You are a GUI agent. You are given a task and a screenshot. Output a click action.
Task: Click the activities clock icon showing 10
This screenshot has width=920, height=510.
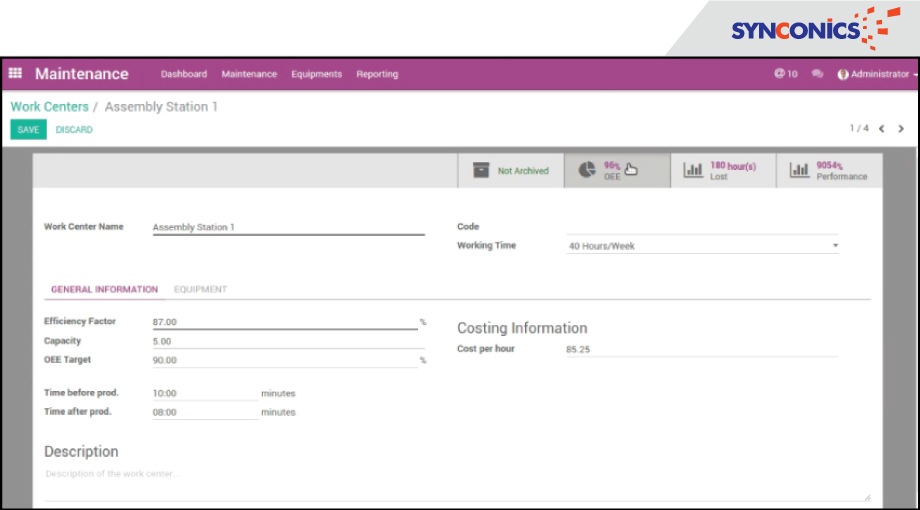pos(780,74)
